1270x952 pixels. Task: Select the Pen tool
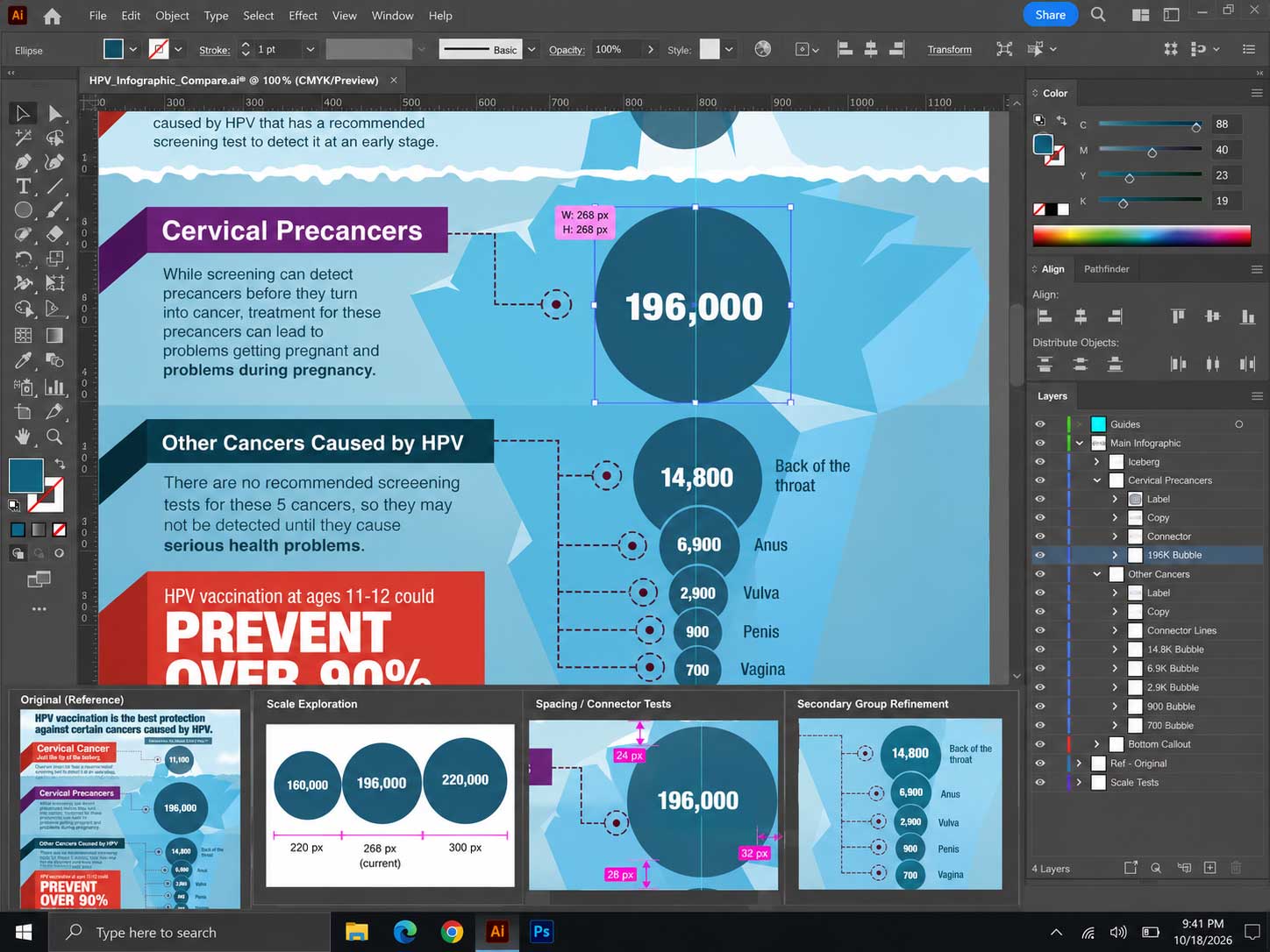[23, 162]
